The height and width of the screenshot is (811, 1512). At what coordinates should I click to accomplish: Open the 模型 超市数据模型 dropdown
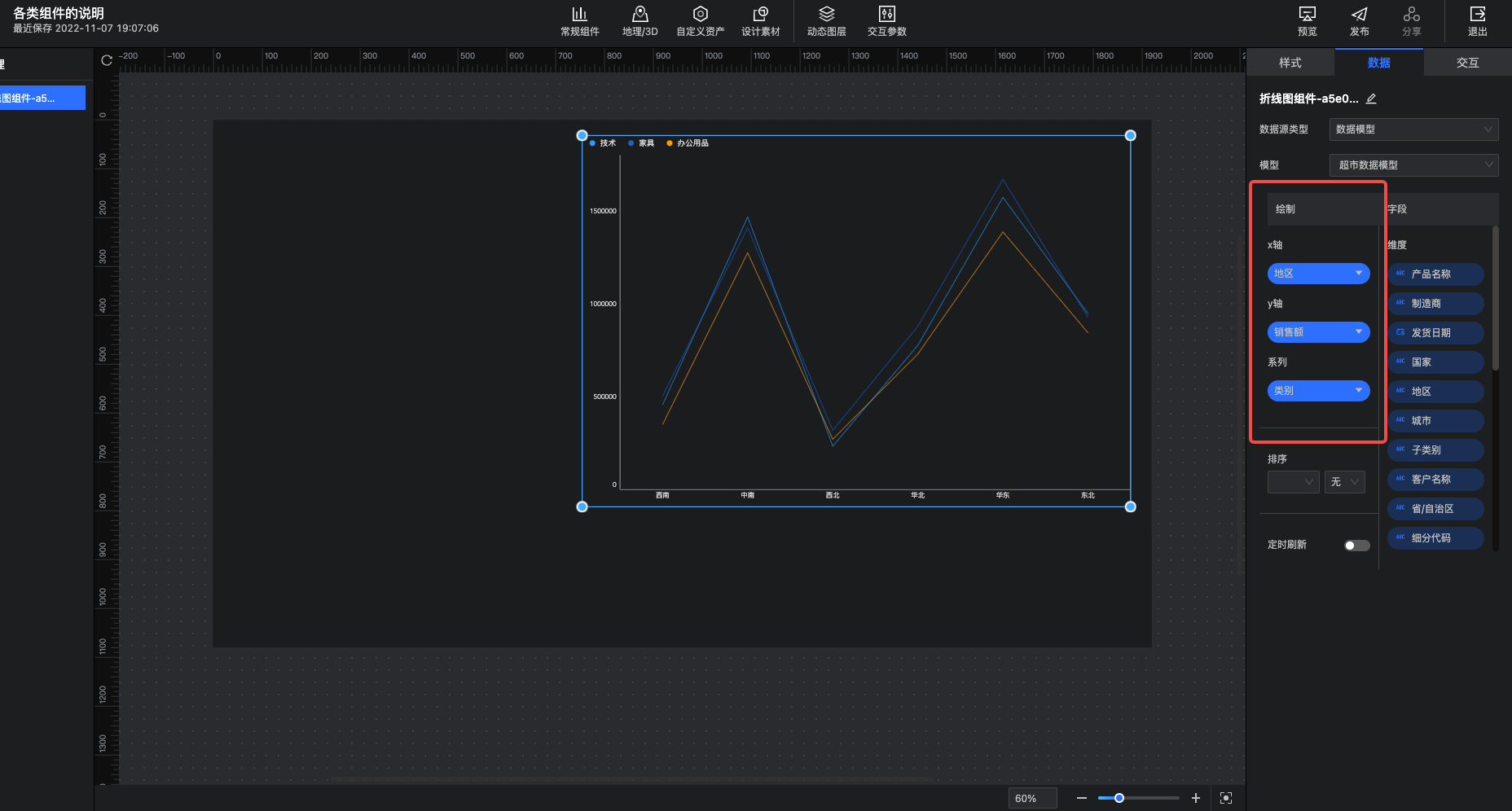[1413, 165]
